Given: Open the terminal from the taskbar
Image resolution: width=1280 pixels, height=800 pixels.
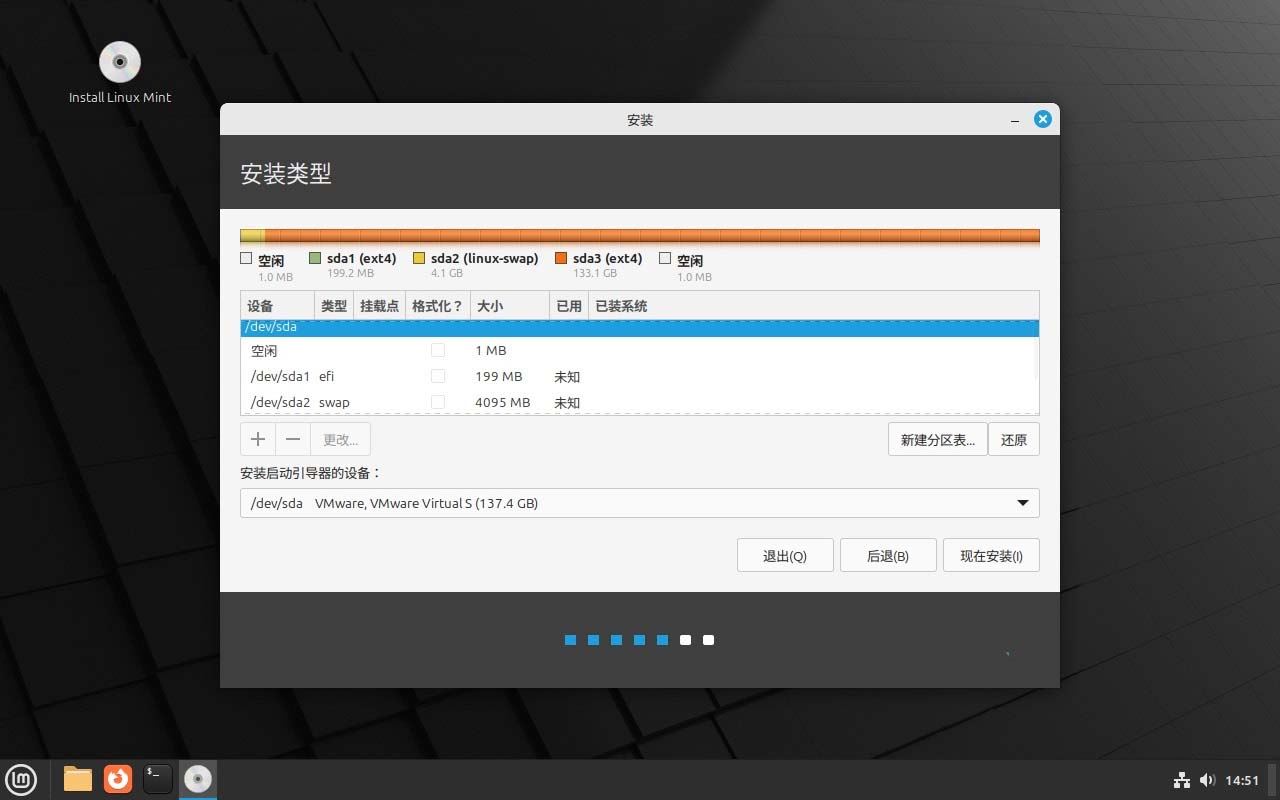Looking at the screenshot, I should coord(157,779).
